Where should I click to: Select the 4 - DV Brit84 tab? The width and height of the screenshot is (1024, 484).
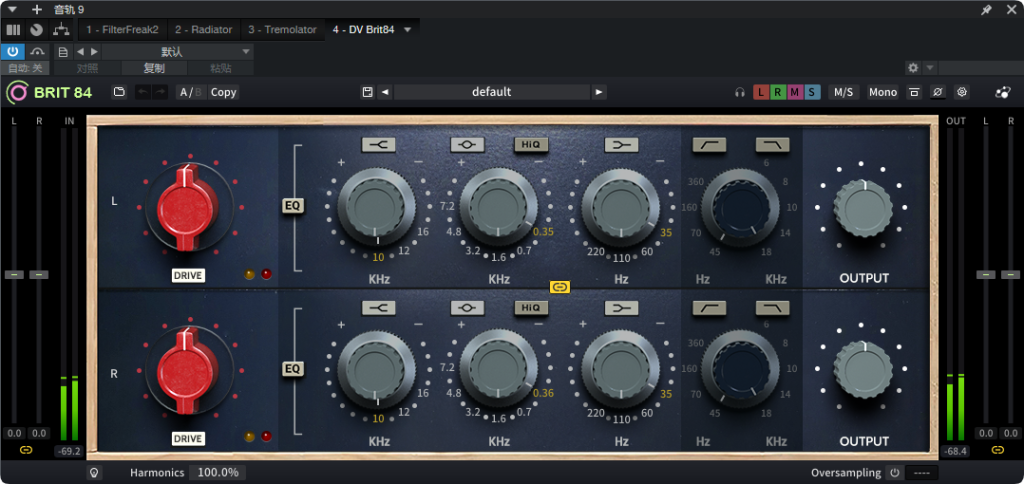pyautogui.click(x=363, y=30)
